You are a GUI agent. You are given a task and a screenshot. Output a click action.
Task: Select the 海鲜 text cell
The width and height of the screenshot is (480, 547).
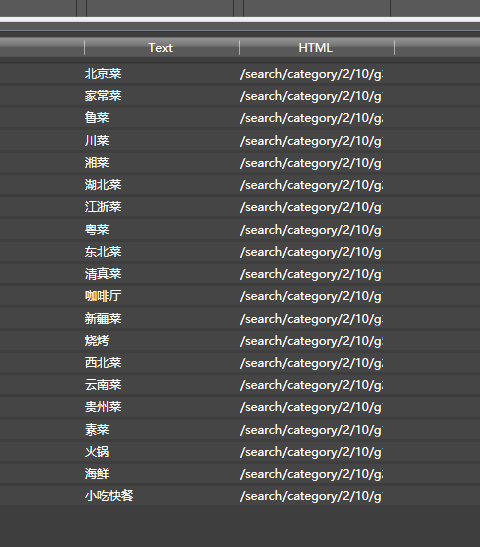click(97, 474)
